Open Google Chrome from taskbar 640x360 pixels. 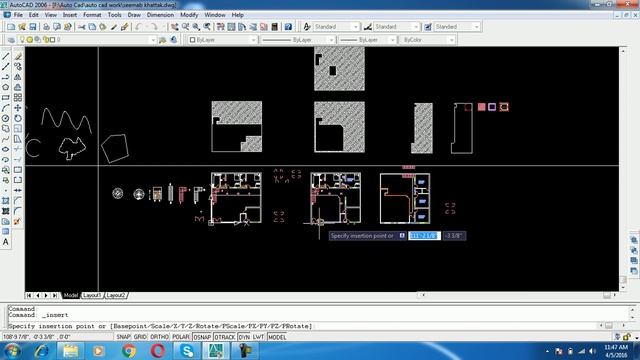click(x=129, y=351)
